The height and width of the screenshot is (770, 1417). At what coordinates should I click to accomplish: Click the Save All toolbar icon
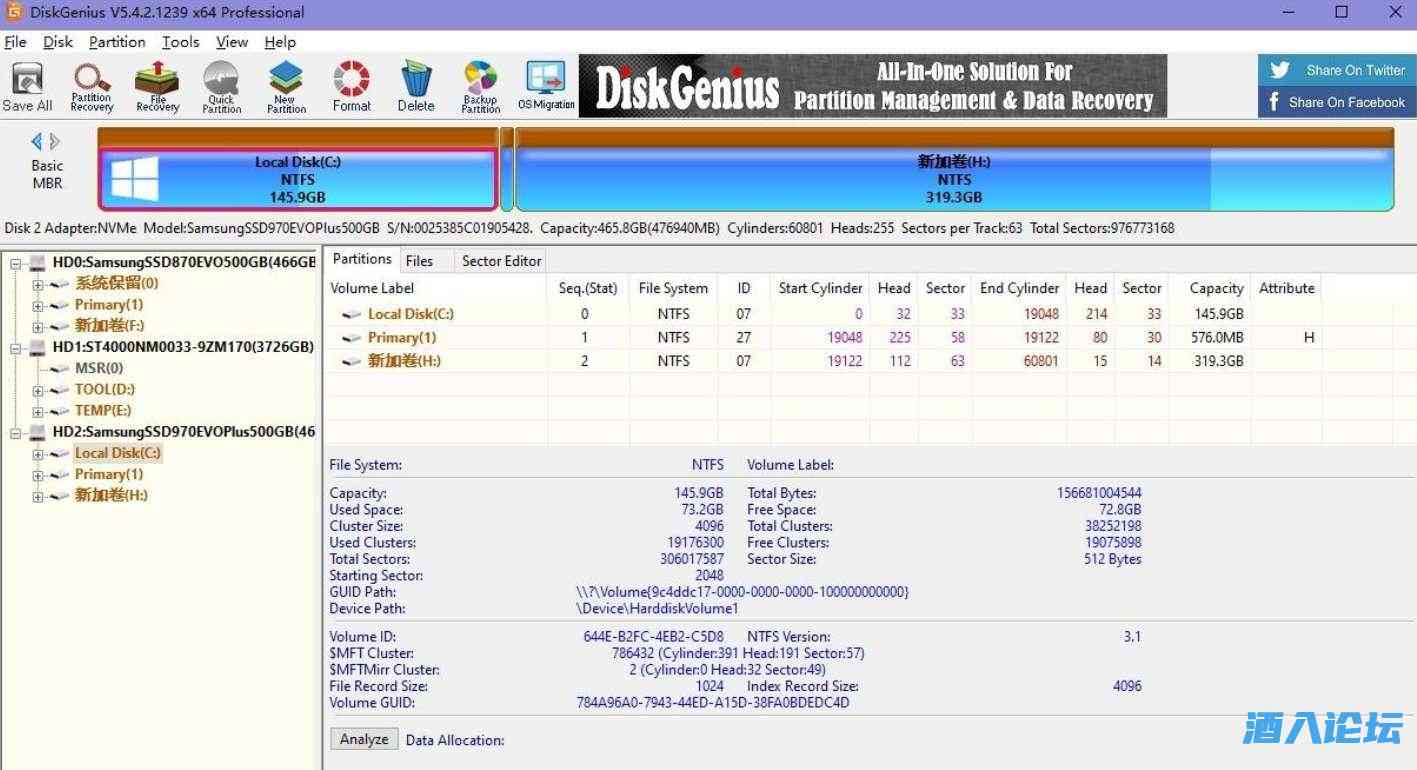(27, 86)
